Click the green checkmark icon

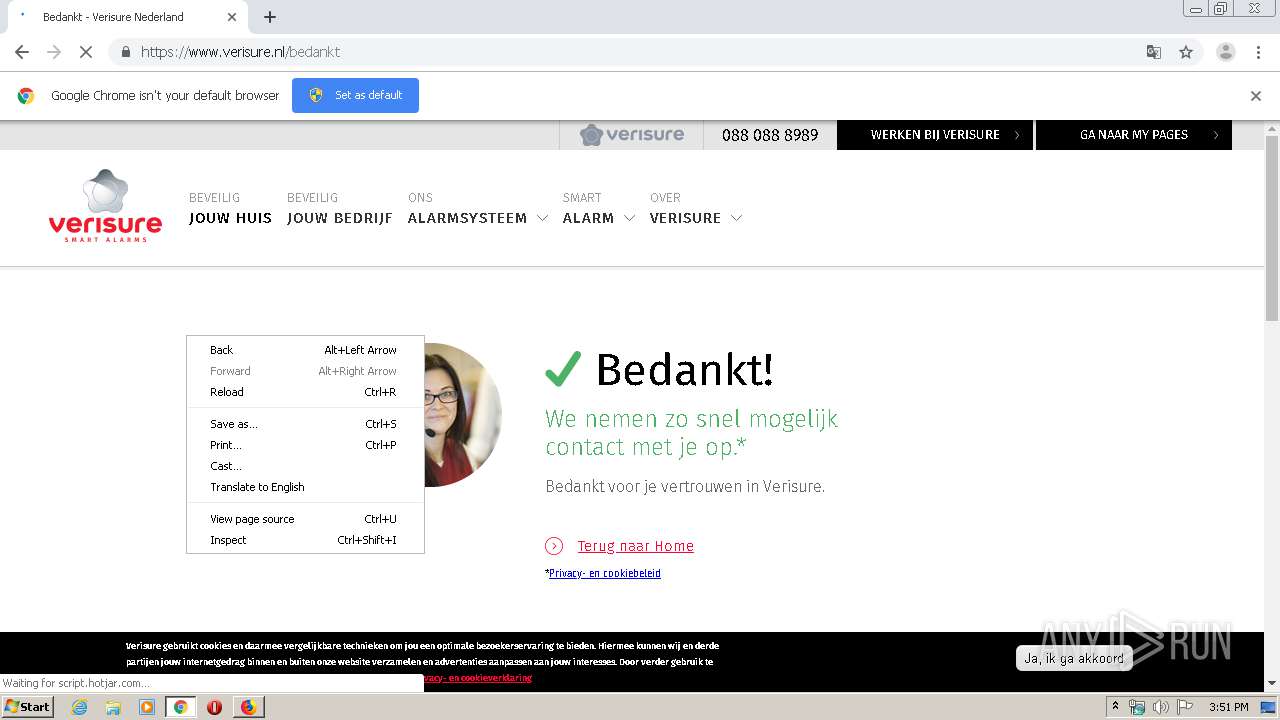(x=563, y=368)
